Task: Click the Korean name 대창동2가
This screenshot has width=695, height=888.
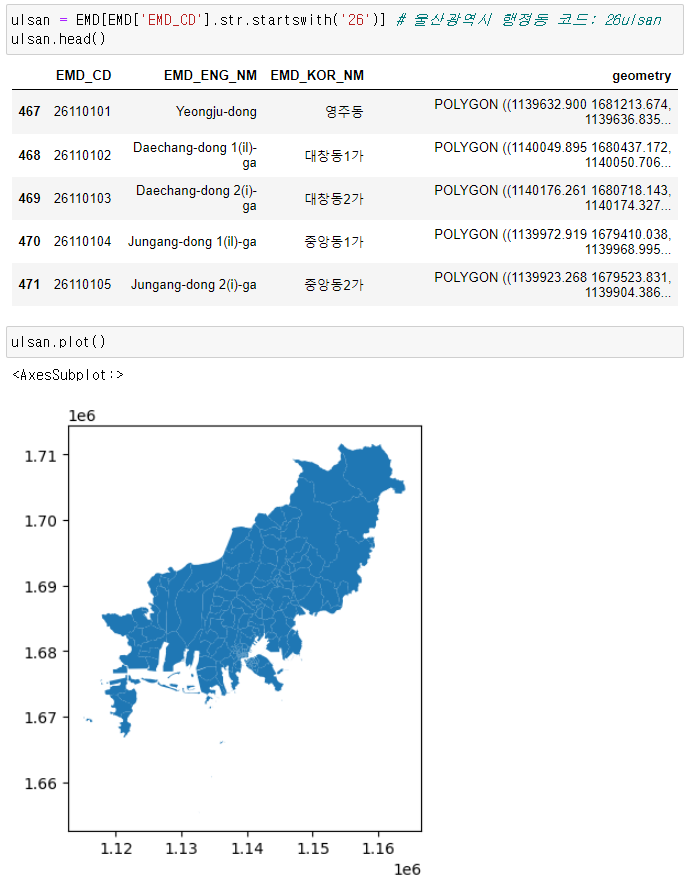Action: coord(334,199)
